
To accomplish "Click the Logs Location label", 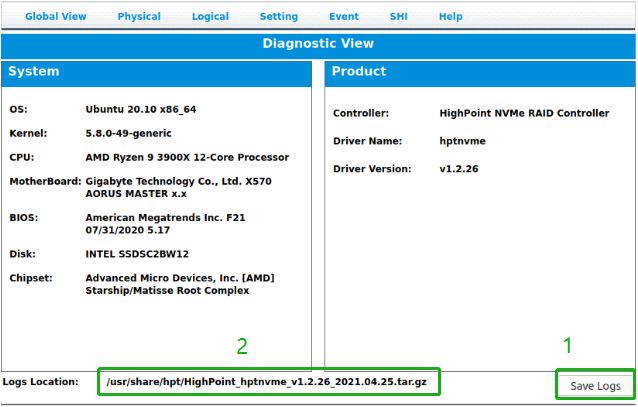I will (x=40, y=382).
